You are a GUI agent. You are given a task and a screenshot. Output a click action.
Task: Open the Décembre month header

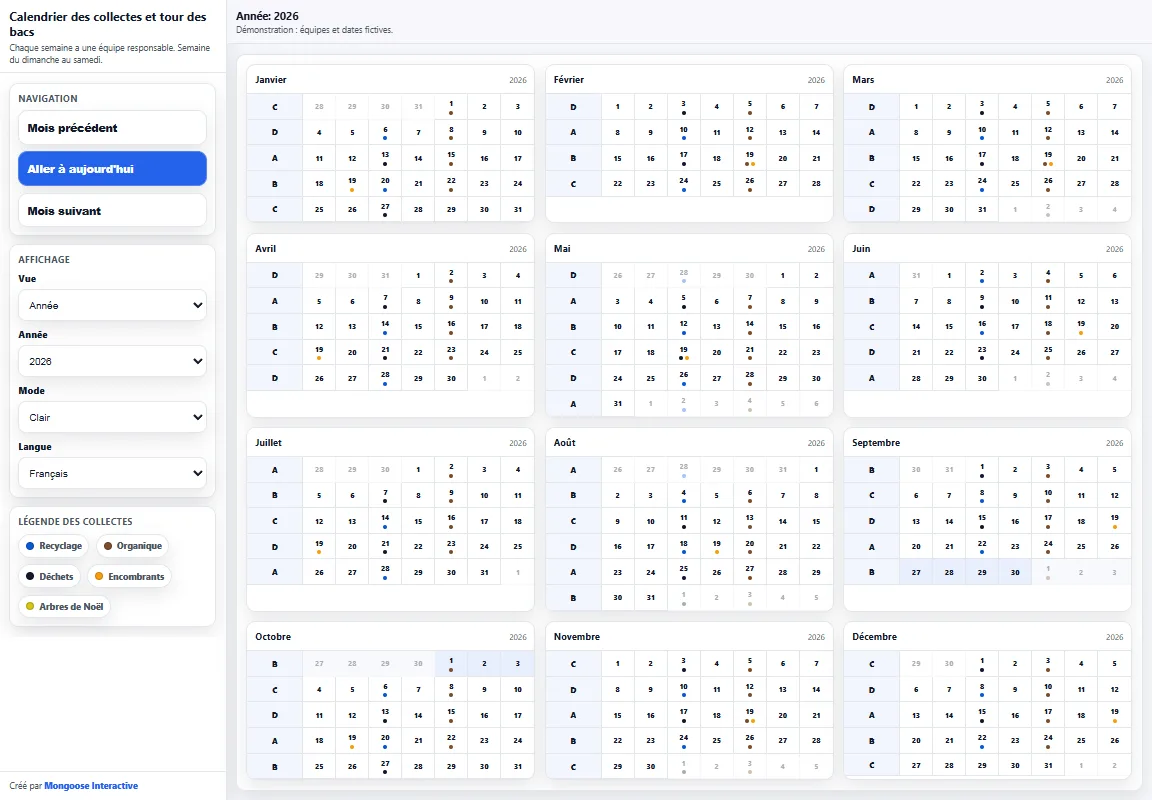coord(987,637)
